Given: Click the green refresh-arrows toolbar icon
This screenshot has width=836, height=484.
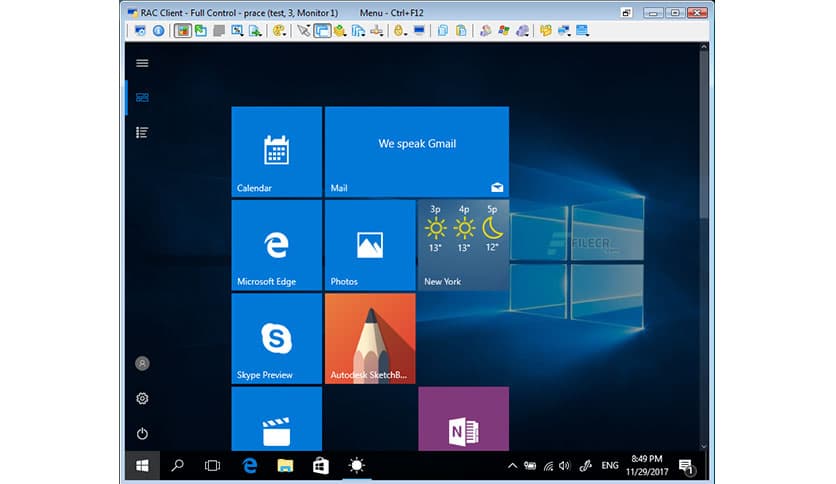Looking at the screenshot, I should [x=200, y=31].
